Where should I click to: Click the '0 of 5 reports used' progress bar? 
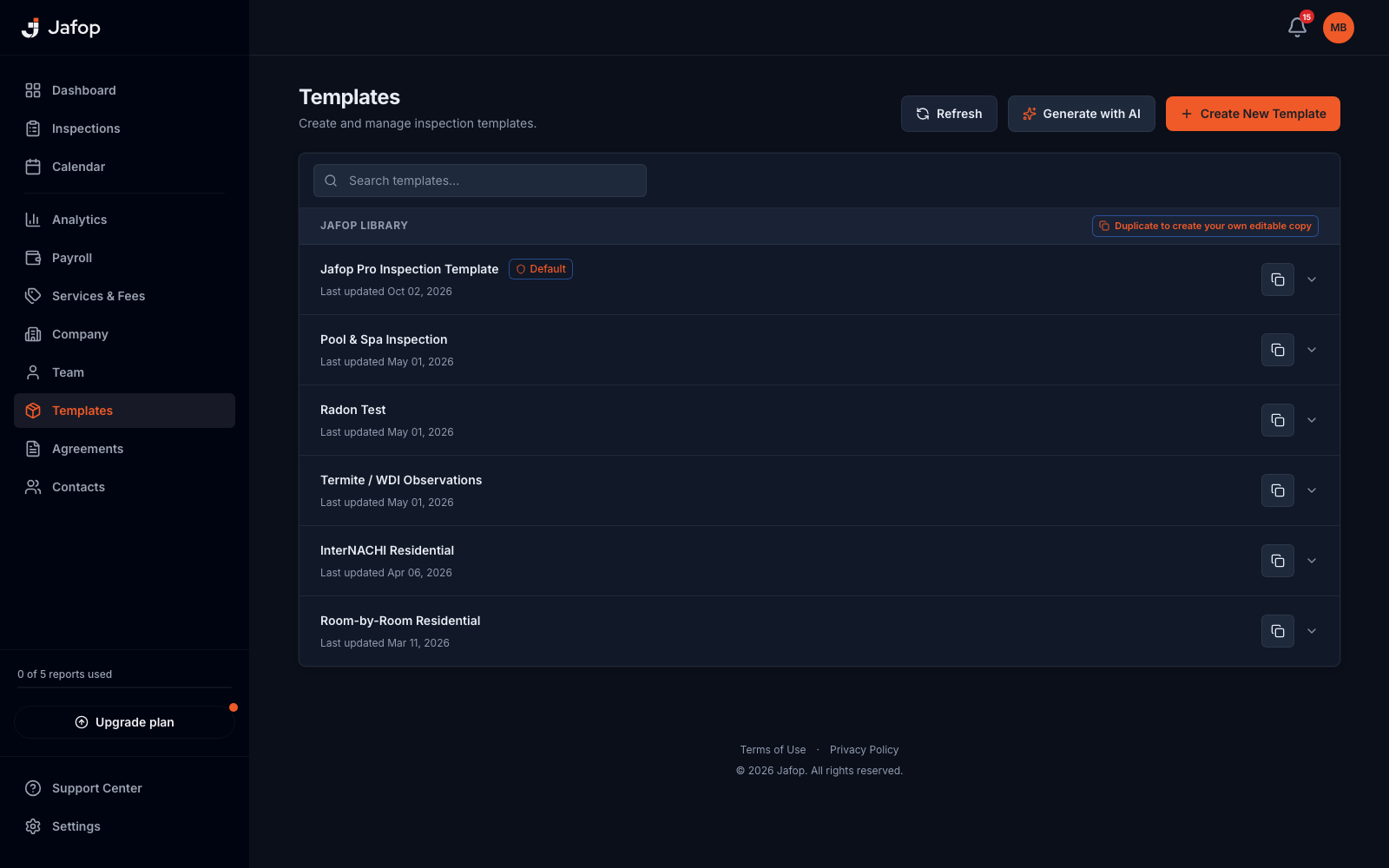pyautogui.click(x=124, y=687)
